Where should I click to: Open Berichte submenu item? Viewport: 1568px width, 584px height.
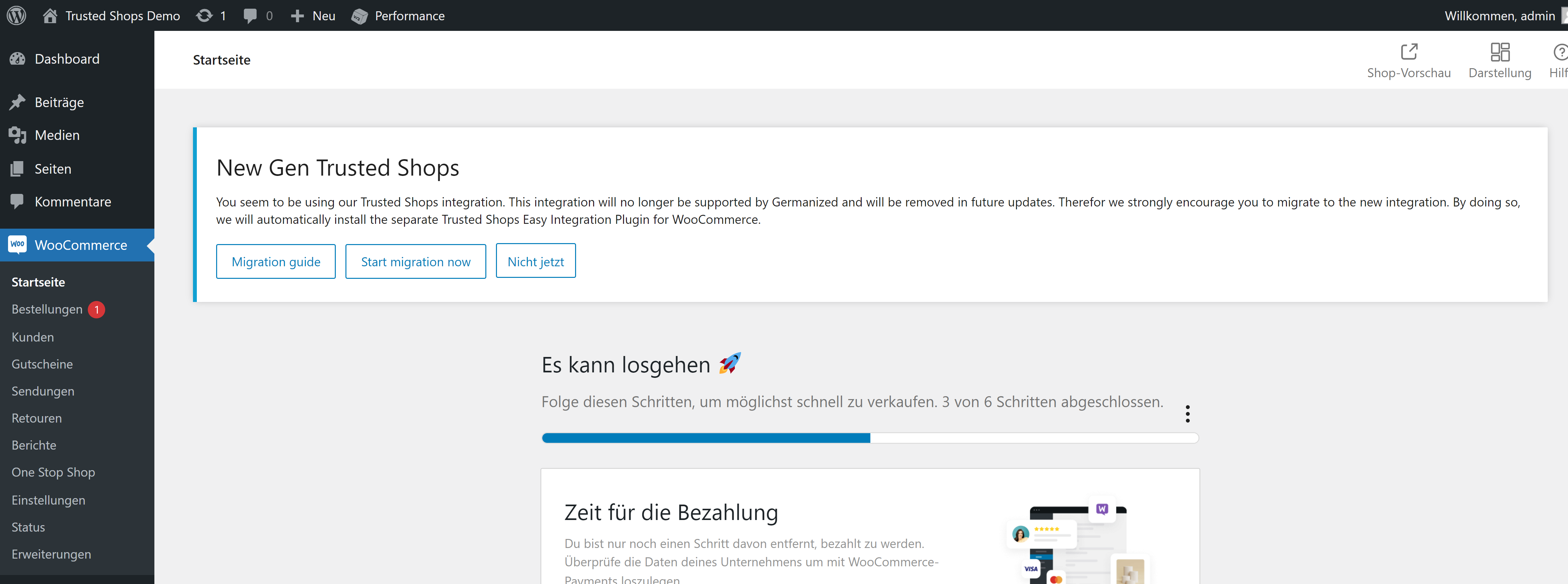click(x=33, y=445)
